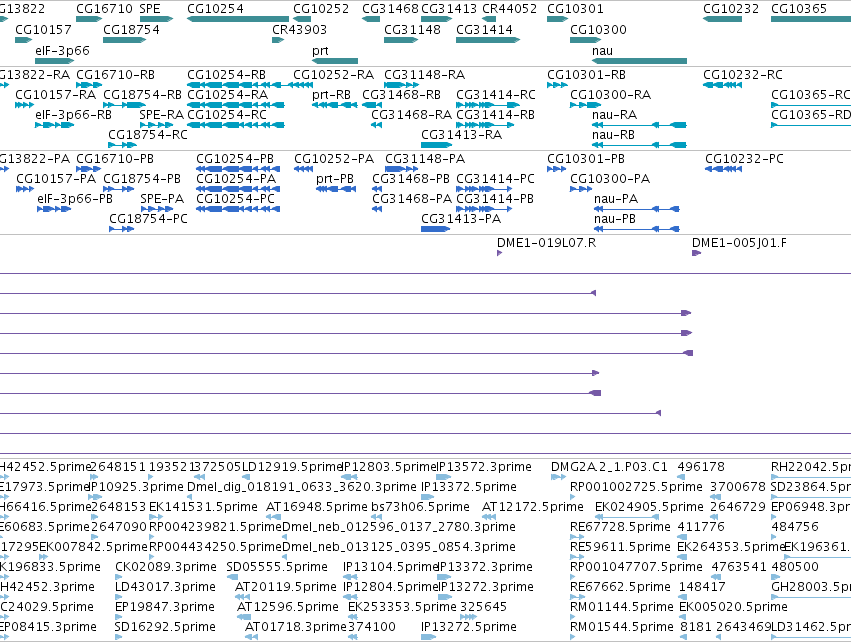Click EST LD43017.3prime

point(165,587)
